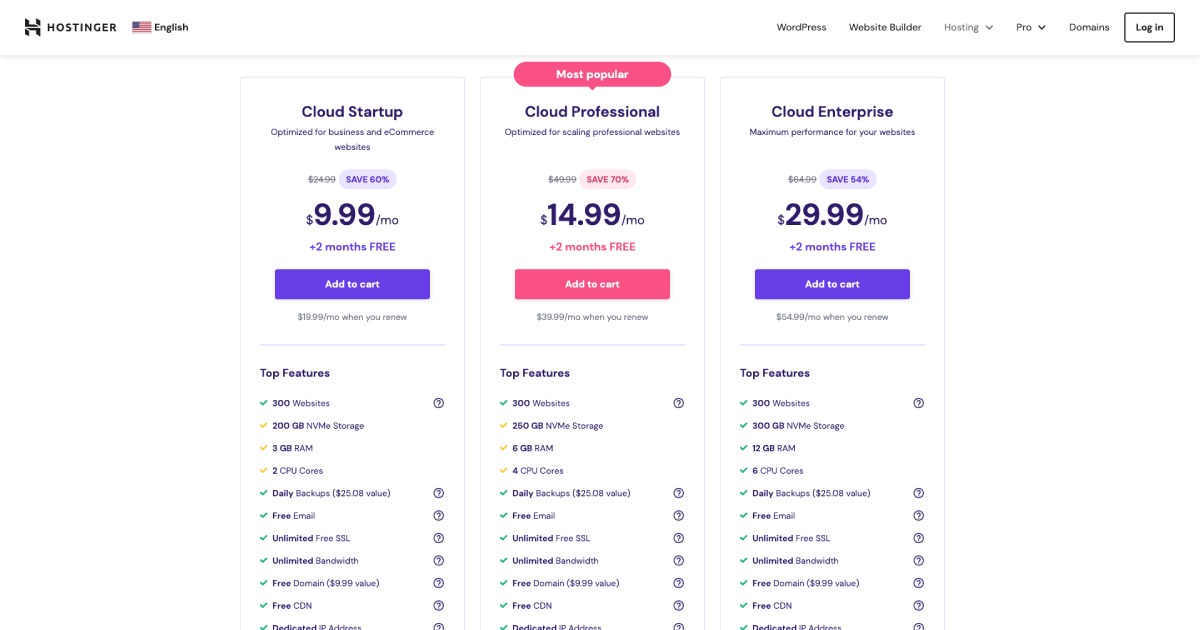Viewport: 1200px width, 630px height.
Task: Click the Cloud Professional heading
Action: tap(592, 112)
